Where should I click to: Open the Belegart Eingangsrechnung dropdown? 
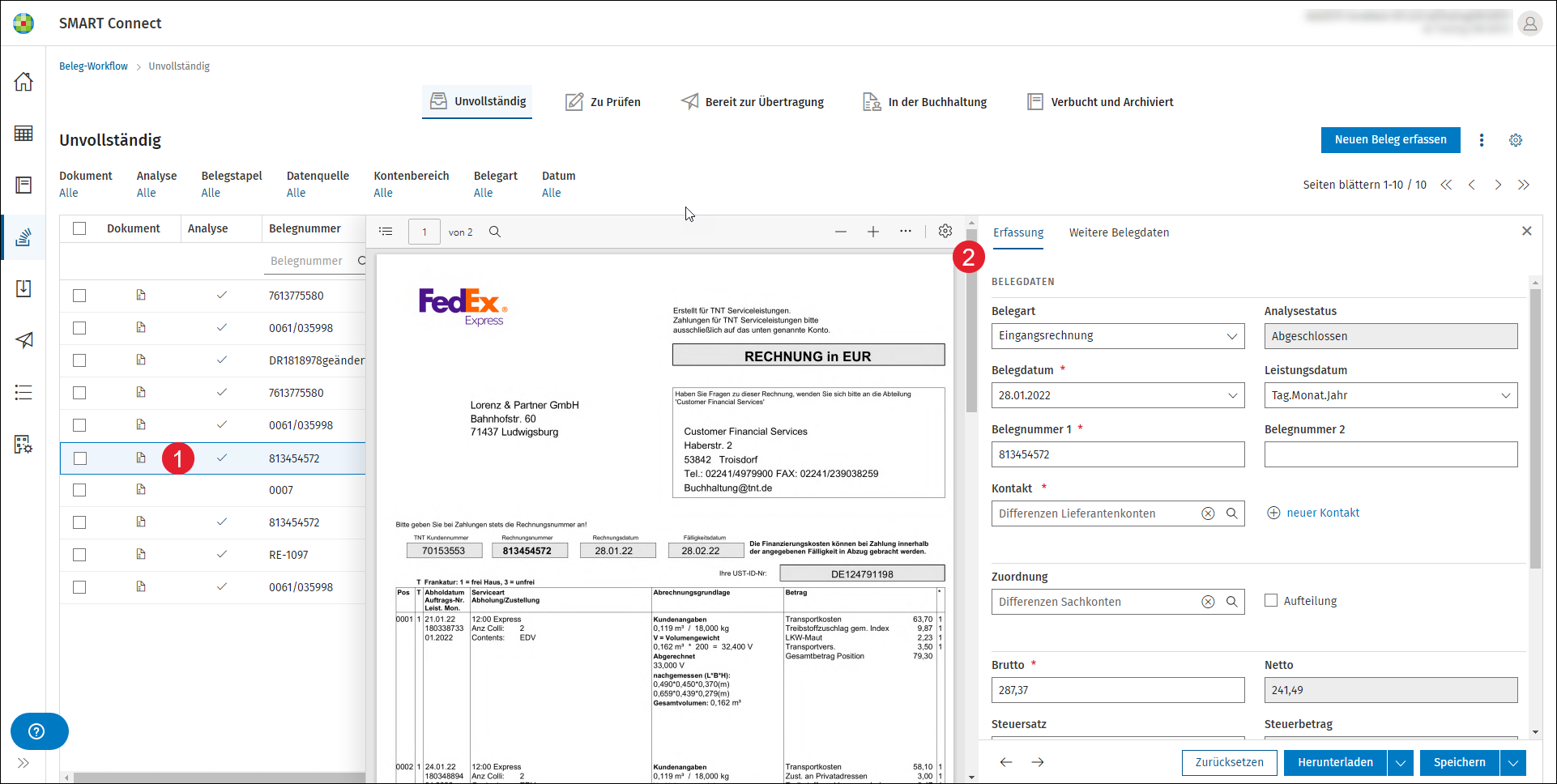coord(1118,336)
